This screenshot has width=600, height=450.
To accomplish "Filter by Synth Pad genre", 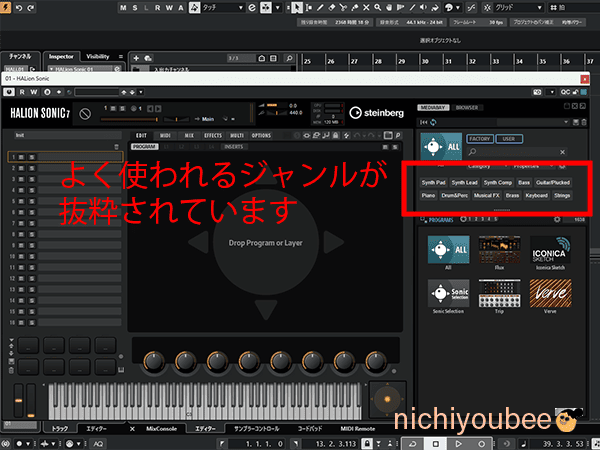I will 433,183.
